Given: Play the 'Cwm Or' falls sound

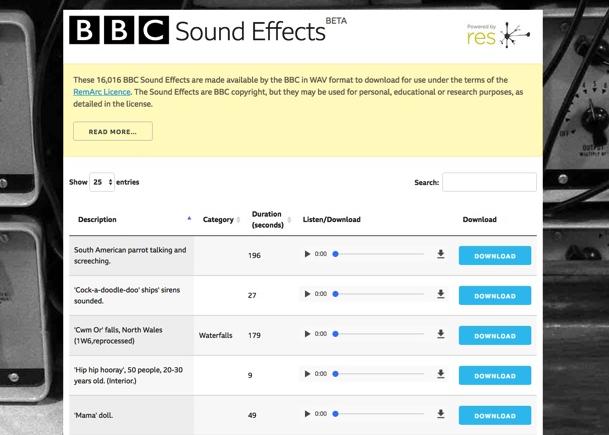Looking at the screenshot, I should point(307,334).
